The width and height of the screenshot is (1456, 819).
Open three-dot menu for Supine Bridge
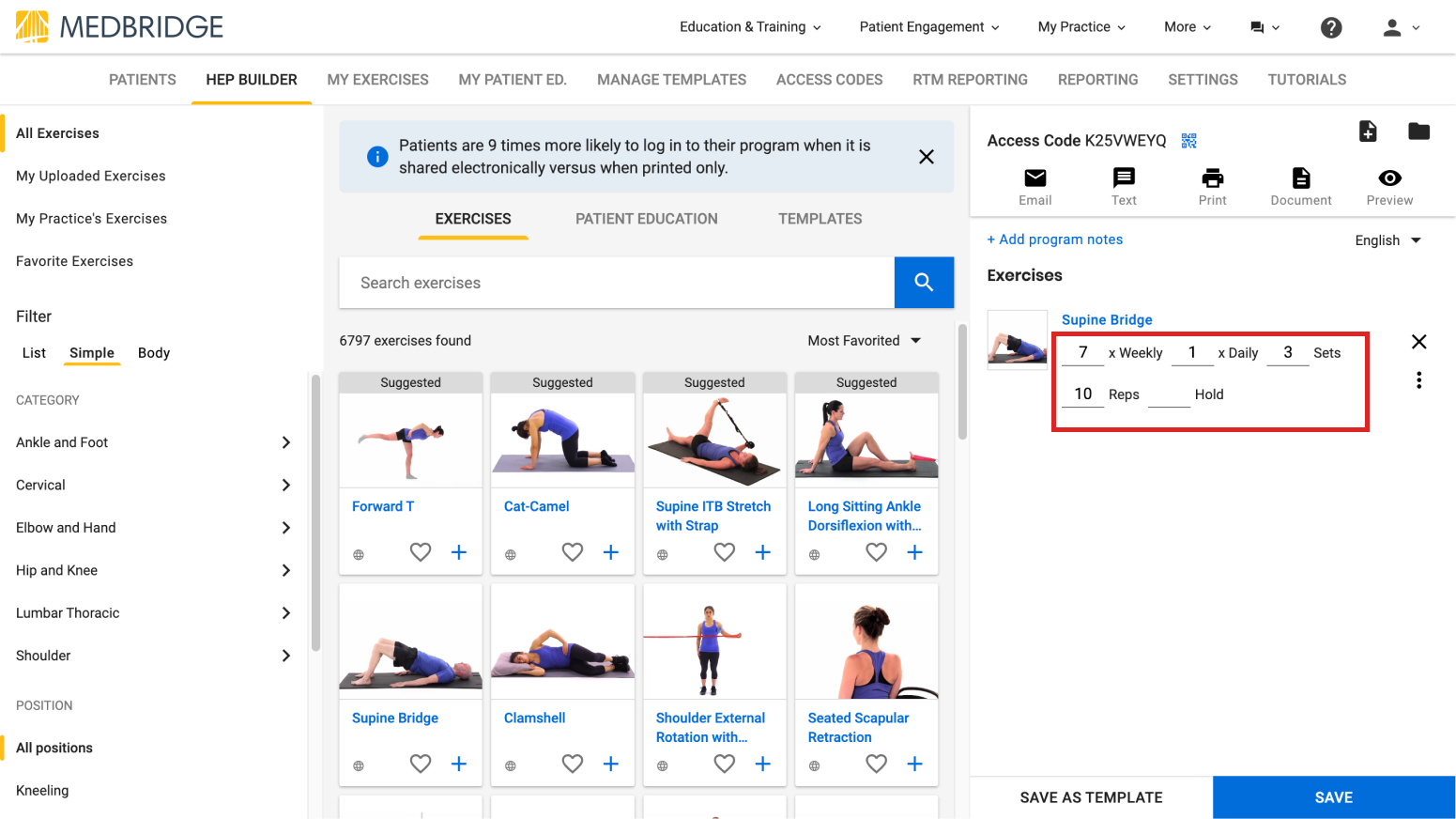coord(1419,380)
